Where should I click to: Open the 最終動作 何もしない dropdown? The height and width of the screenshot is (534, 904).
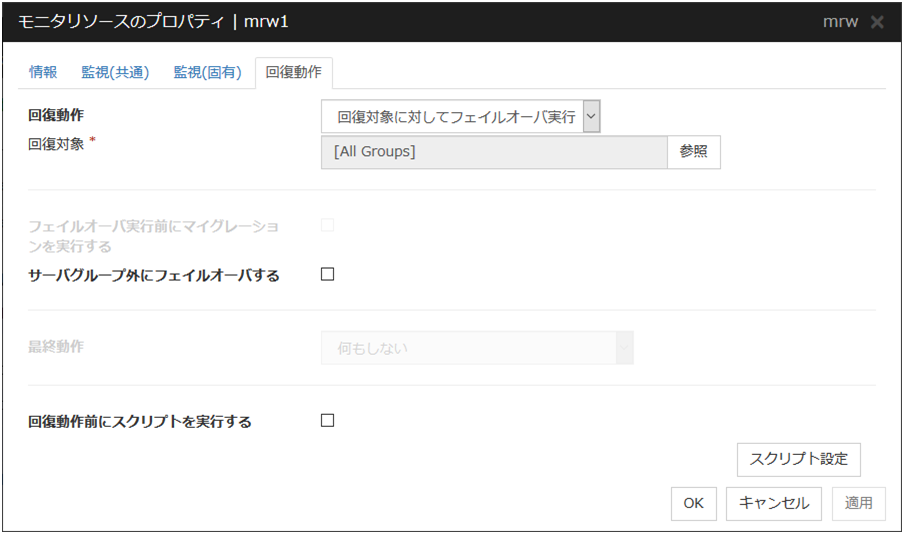[477, 348]
